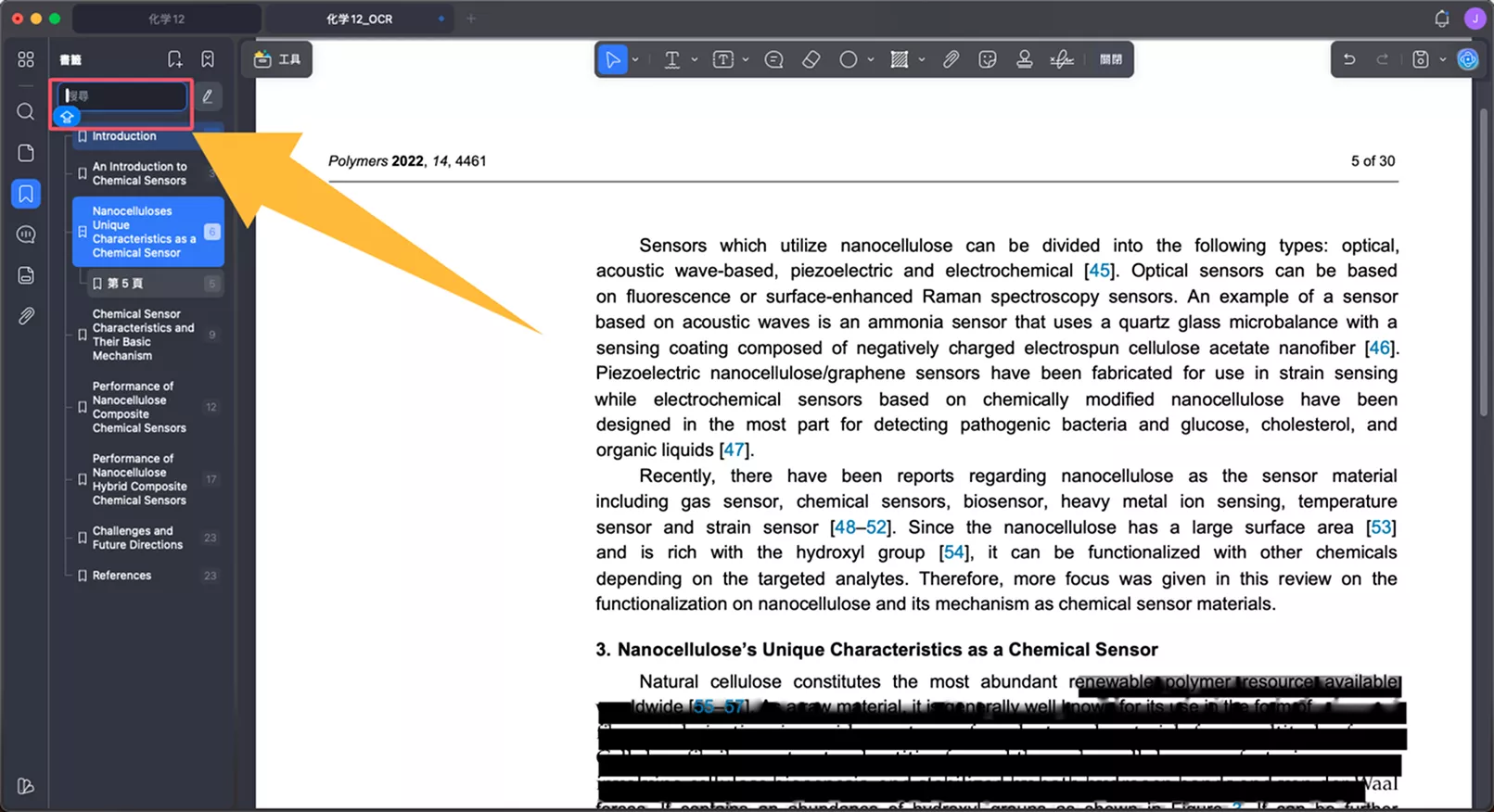This screenshot has height=812, width=1494.
Task: Click the bookmark edit pencil button
Action: [x=208, y=96]
